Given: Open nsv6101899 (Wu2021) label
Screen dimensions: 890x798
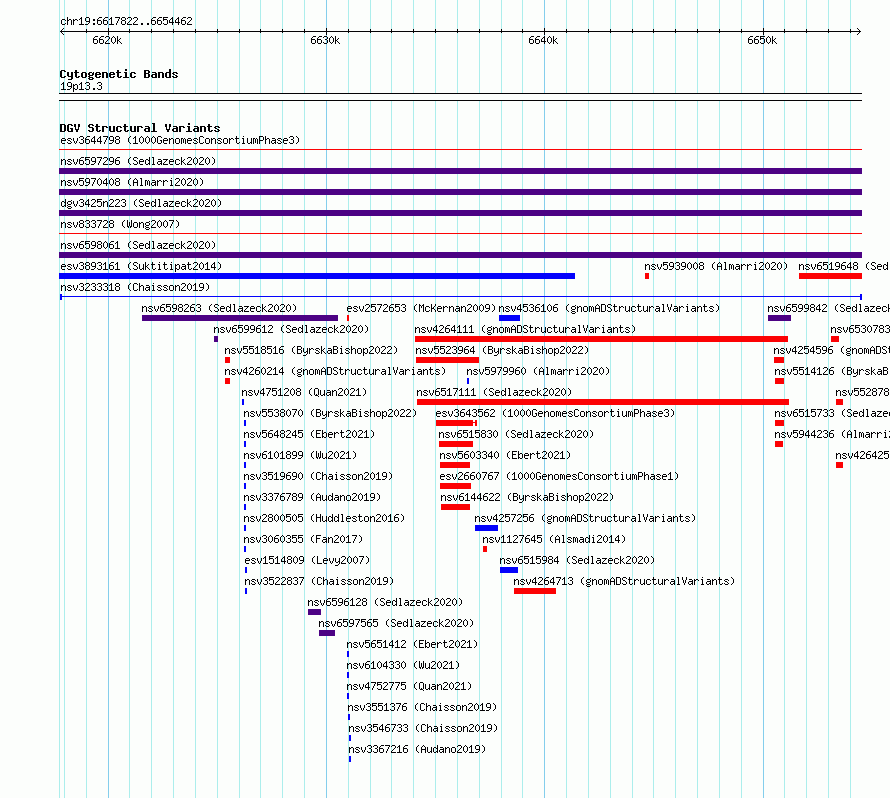Looking at the screenshot, I should click(300, 455).
